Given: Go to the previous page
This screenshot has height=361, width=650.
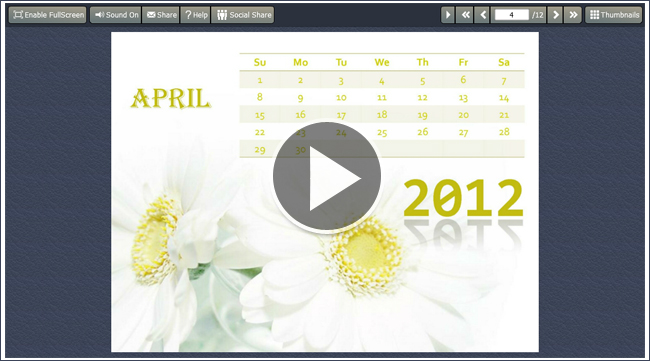Looking at the screenshot, I should pyautogui.click(x=482, y=15).
